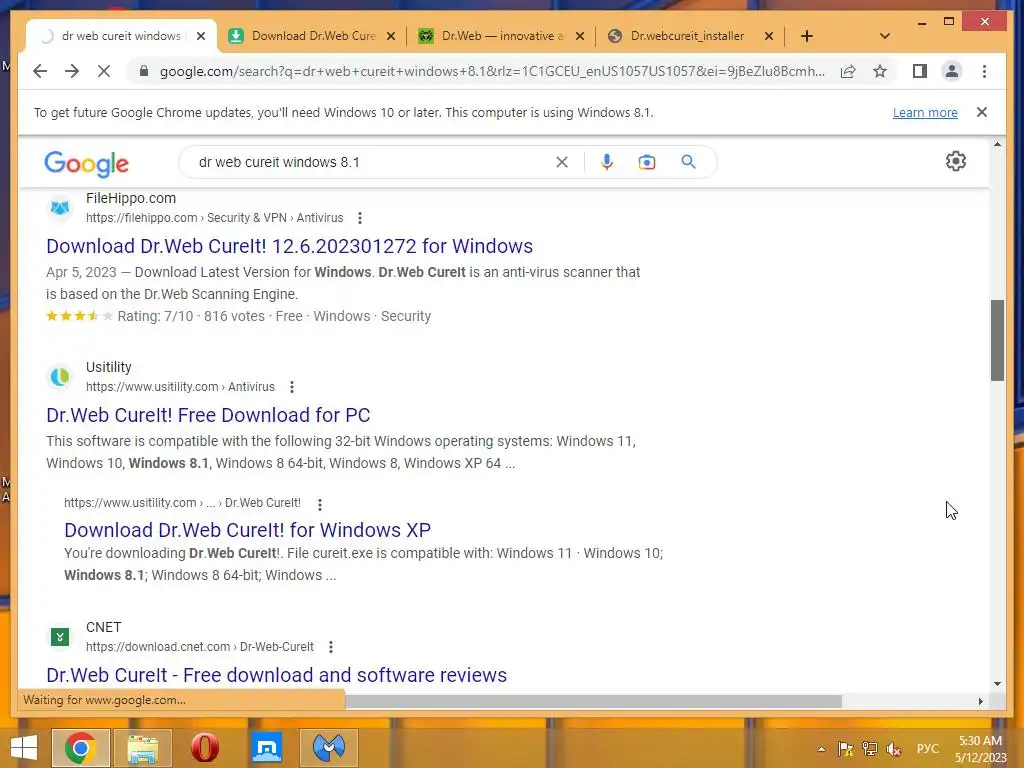Click the Google logo
This screenshot has width=1024, height=768.
click(x=86, y=163)
